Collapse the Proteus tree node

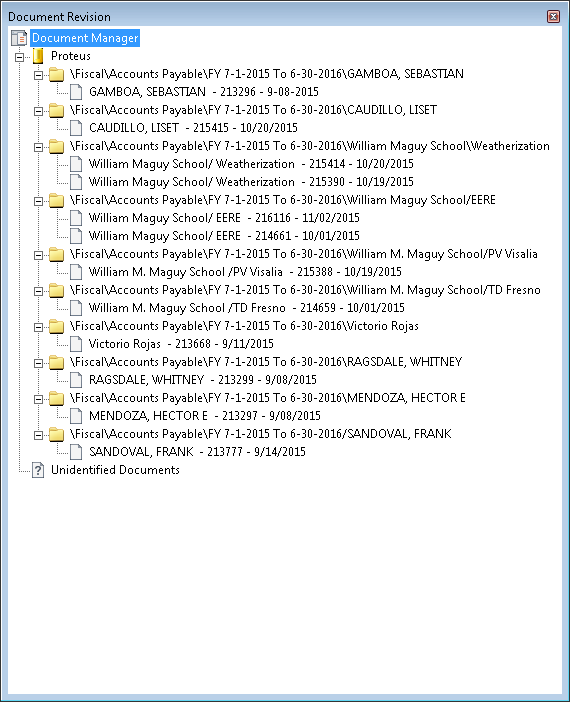coord(19,57)
